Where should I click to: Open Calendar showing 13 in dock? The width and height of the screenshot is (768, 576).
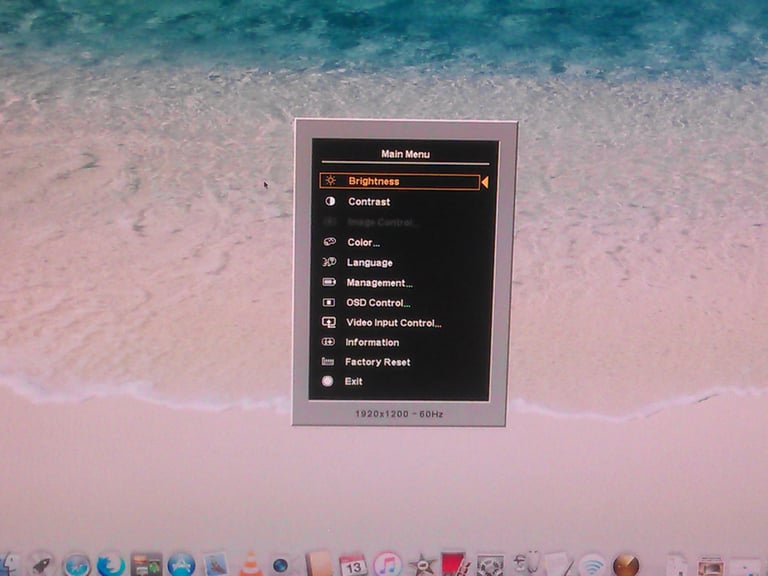coord(353,565)
